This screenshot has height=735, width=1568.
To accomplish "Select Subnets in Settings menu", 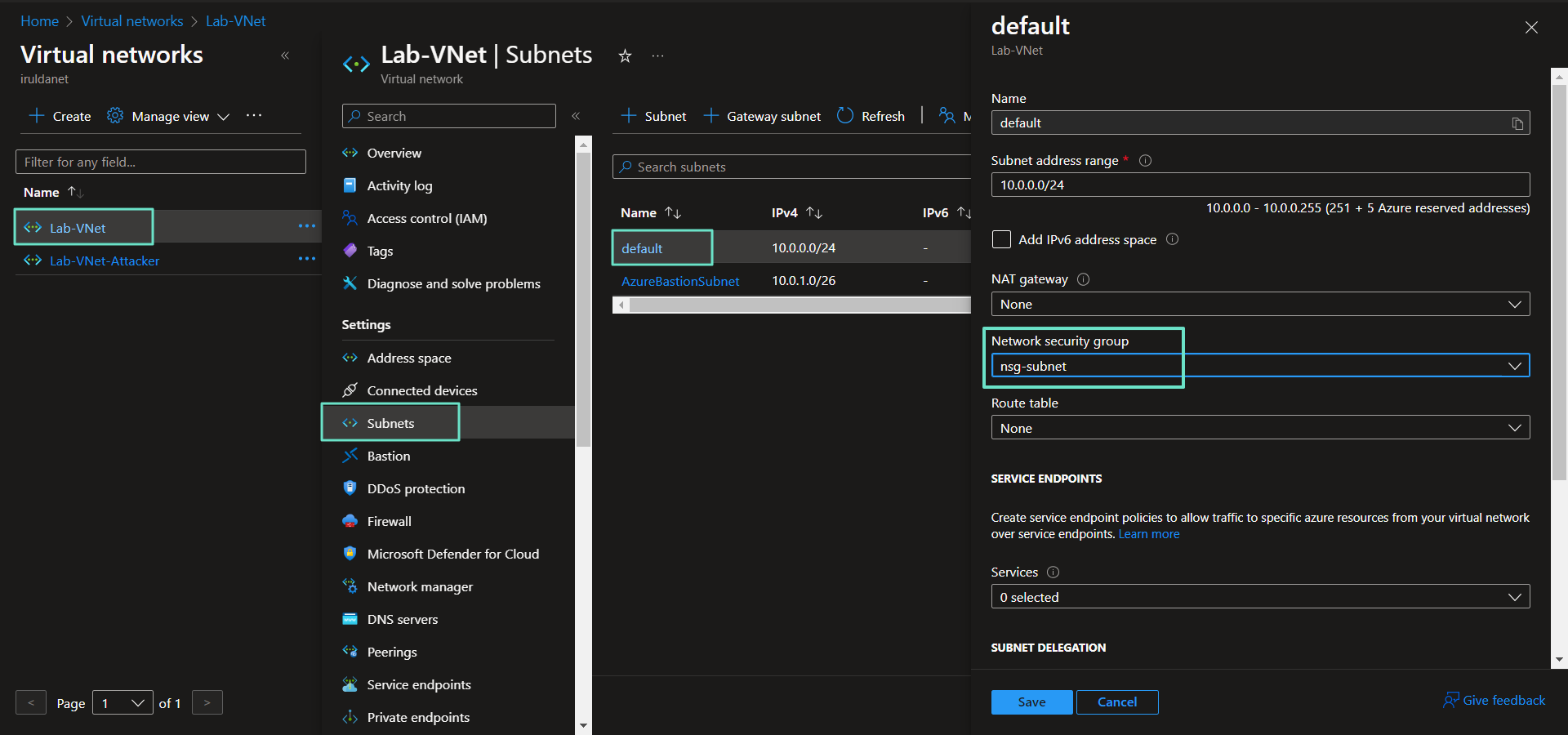I will coord(390,423).
